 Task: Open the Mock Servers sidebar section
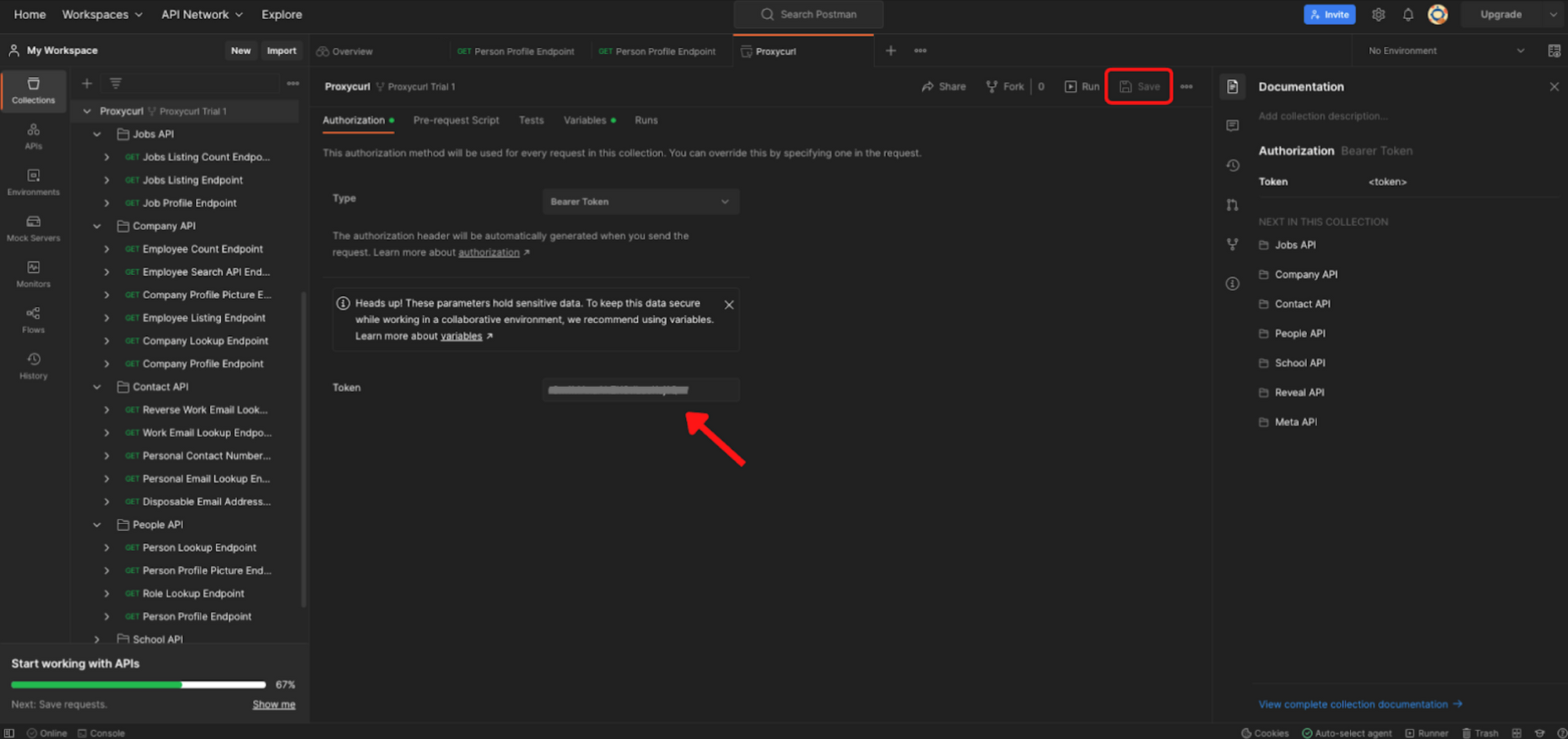click(x=34, y=228)
